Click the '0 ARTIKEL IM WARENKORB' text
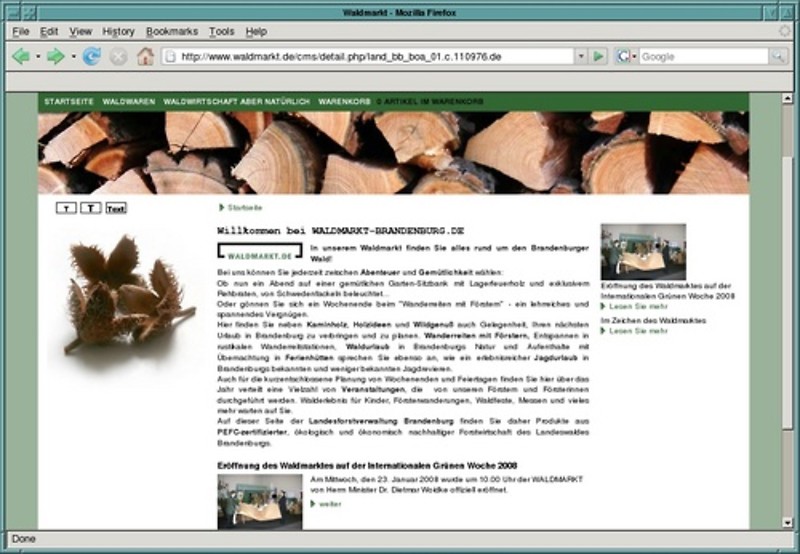This screenshot has height=554, width=800. point(430,102)
